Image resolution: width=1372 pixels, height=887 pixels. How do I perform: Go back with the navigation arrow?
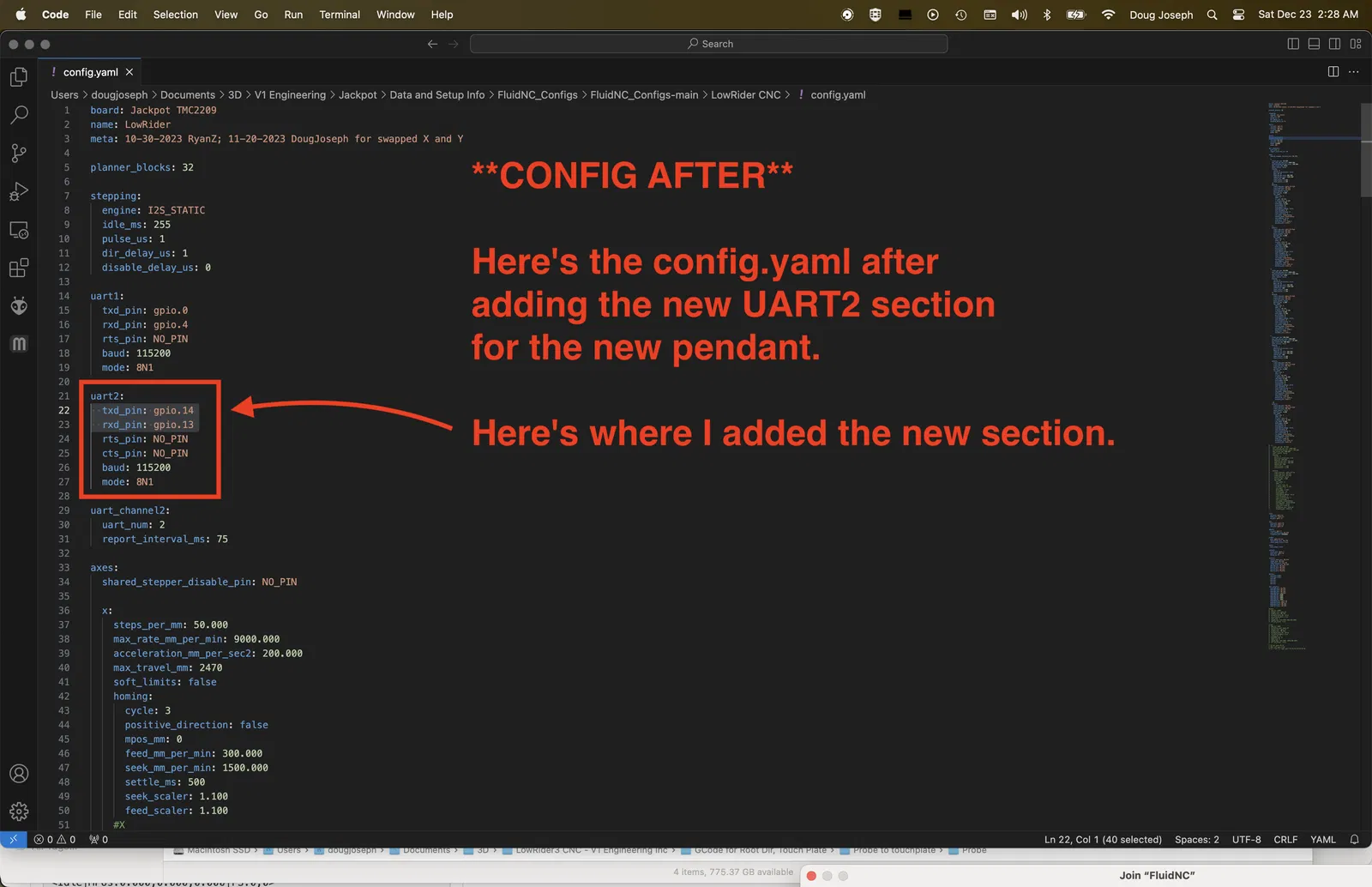432,44
